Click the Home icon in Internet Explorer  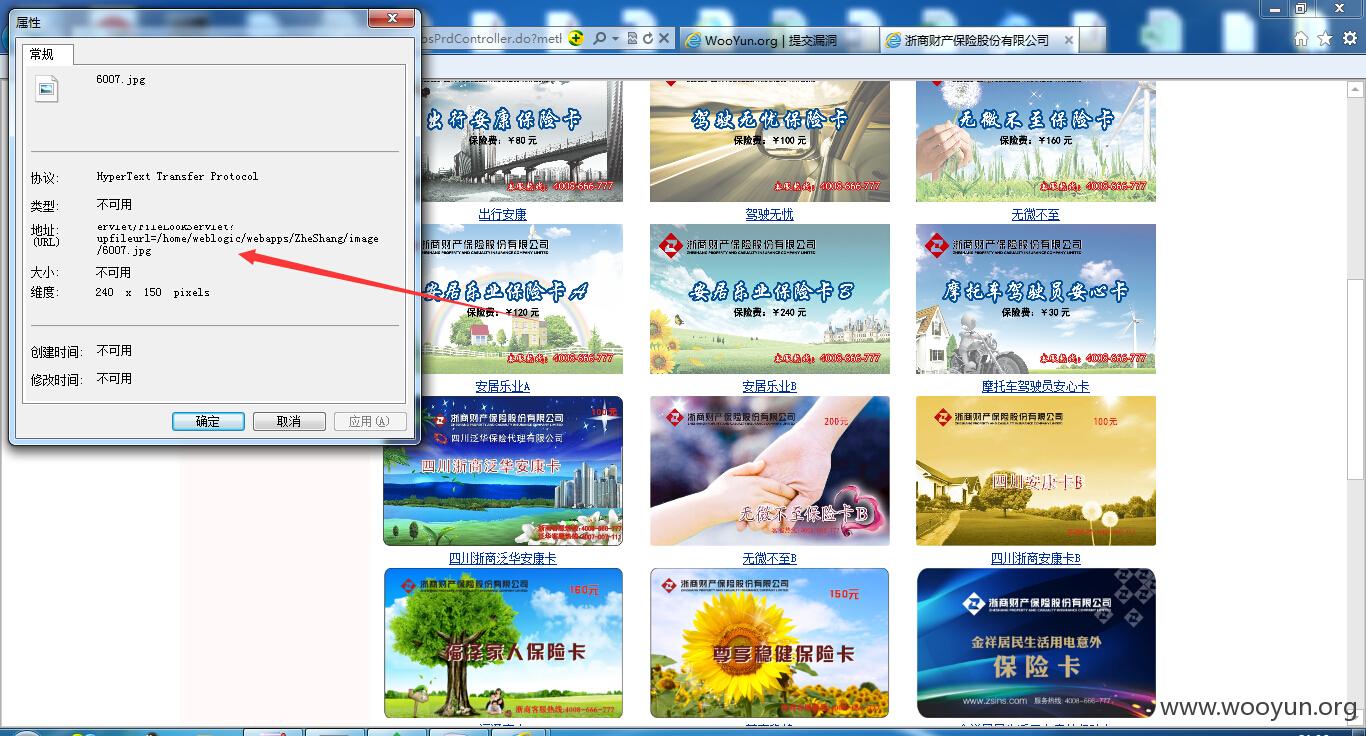1301,39
